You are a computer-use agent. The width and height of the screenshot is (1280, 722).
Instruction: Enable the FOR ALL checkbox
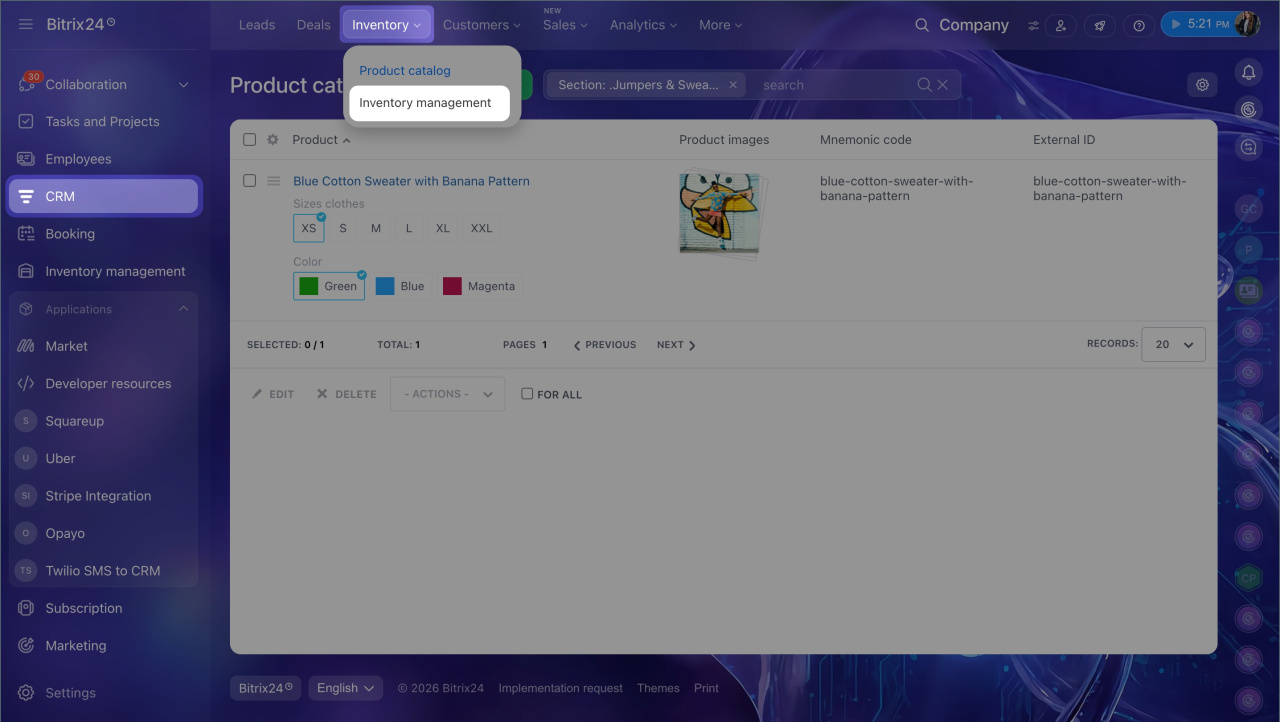coord(527,394)
